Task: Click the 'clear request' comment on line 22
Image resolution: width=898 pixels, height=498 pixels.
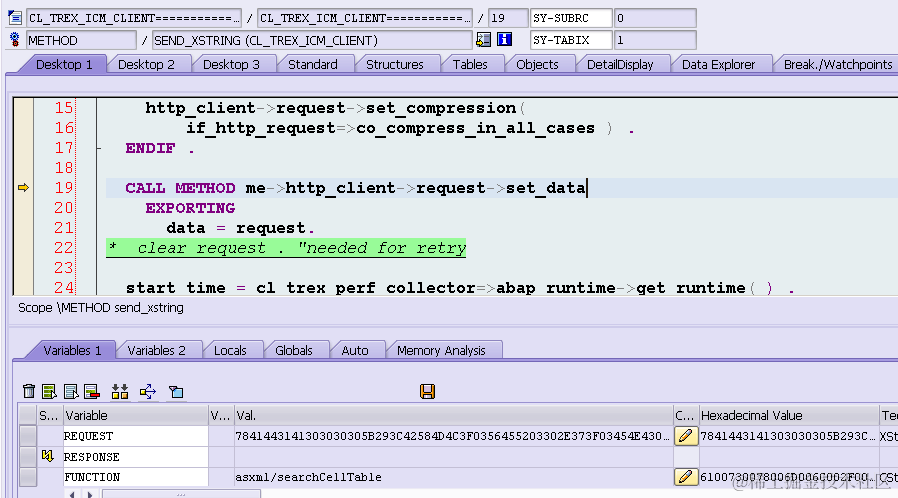Action: (x=286, y=248)
